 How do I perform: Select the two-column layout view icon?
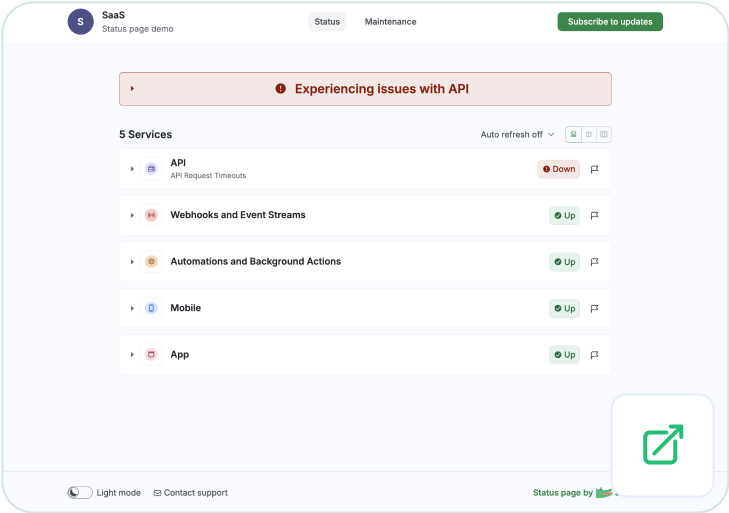point(589,134)
